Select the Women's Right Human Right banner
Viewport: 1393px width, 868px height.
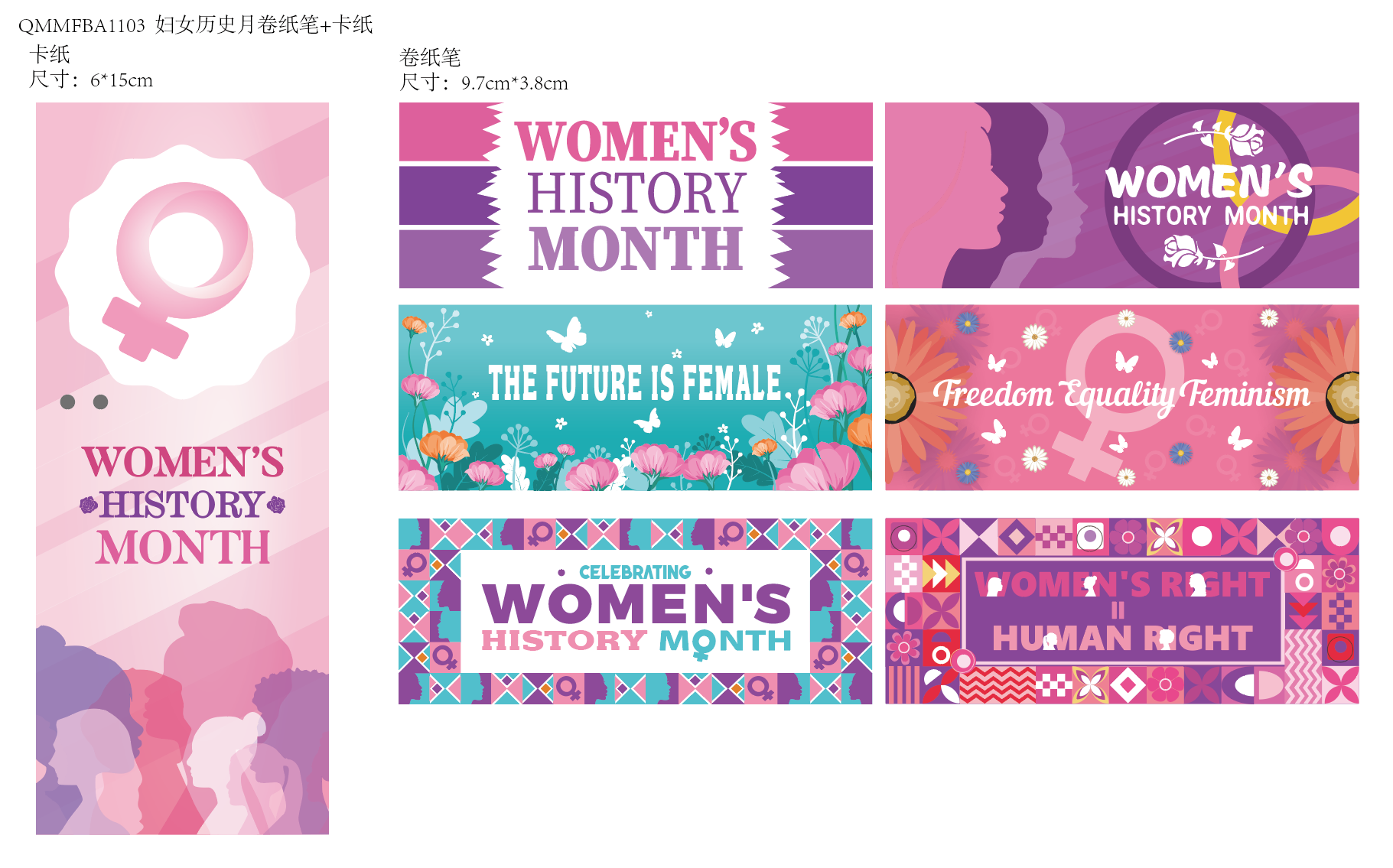[1122, 611]
